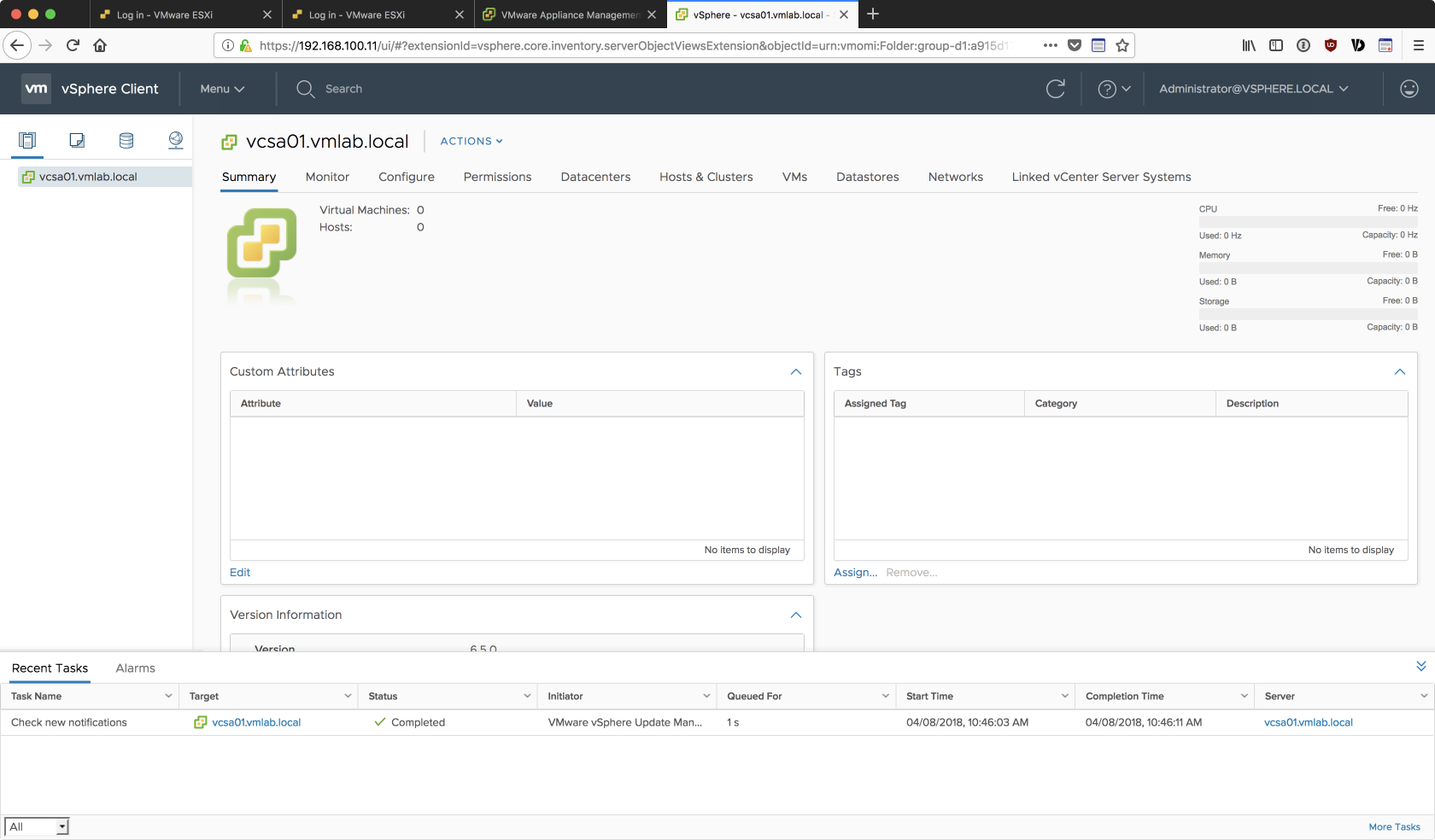
Task: Click the smiley feedback icon
Action: click(1409, 89)
